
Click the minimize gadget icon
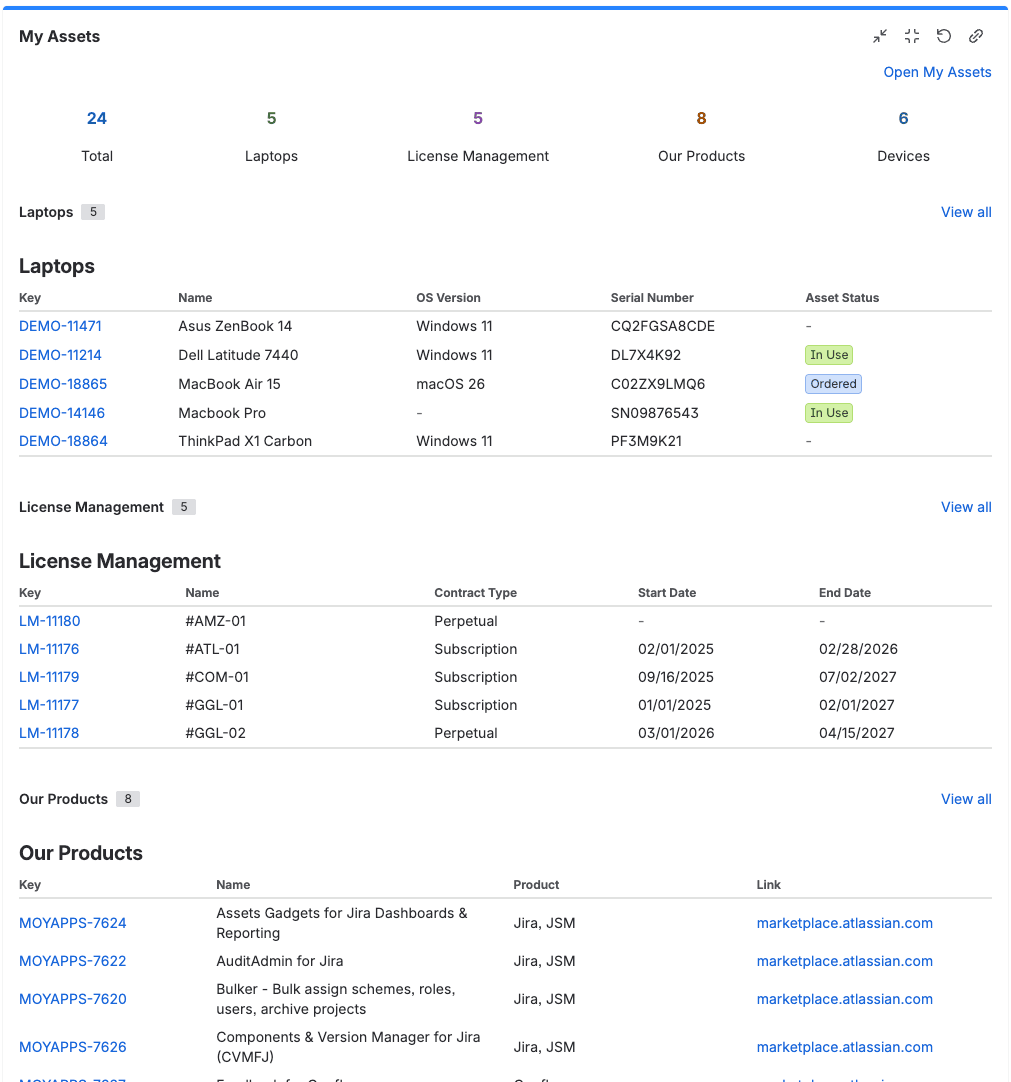pos(880,37)
